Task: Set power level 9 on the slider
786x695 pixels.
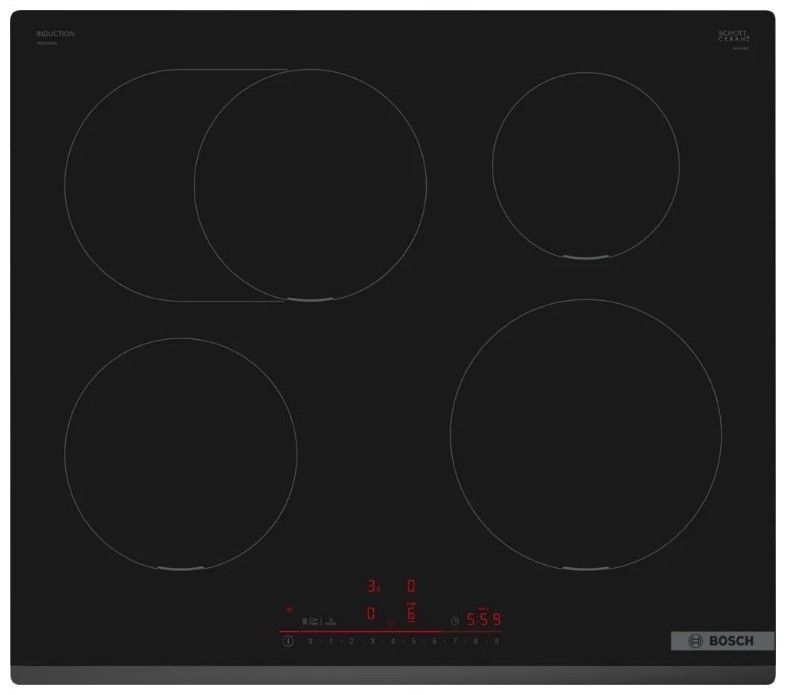Action: pyautogui.click(x=496, y=641)
